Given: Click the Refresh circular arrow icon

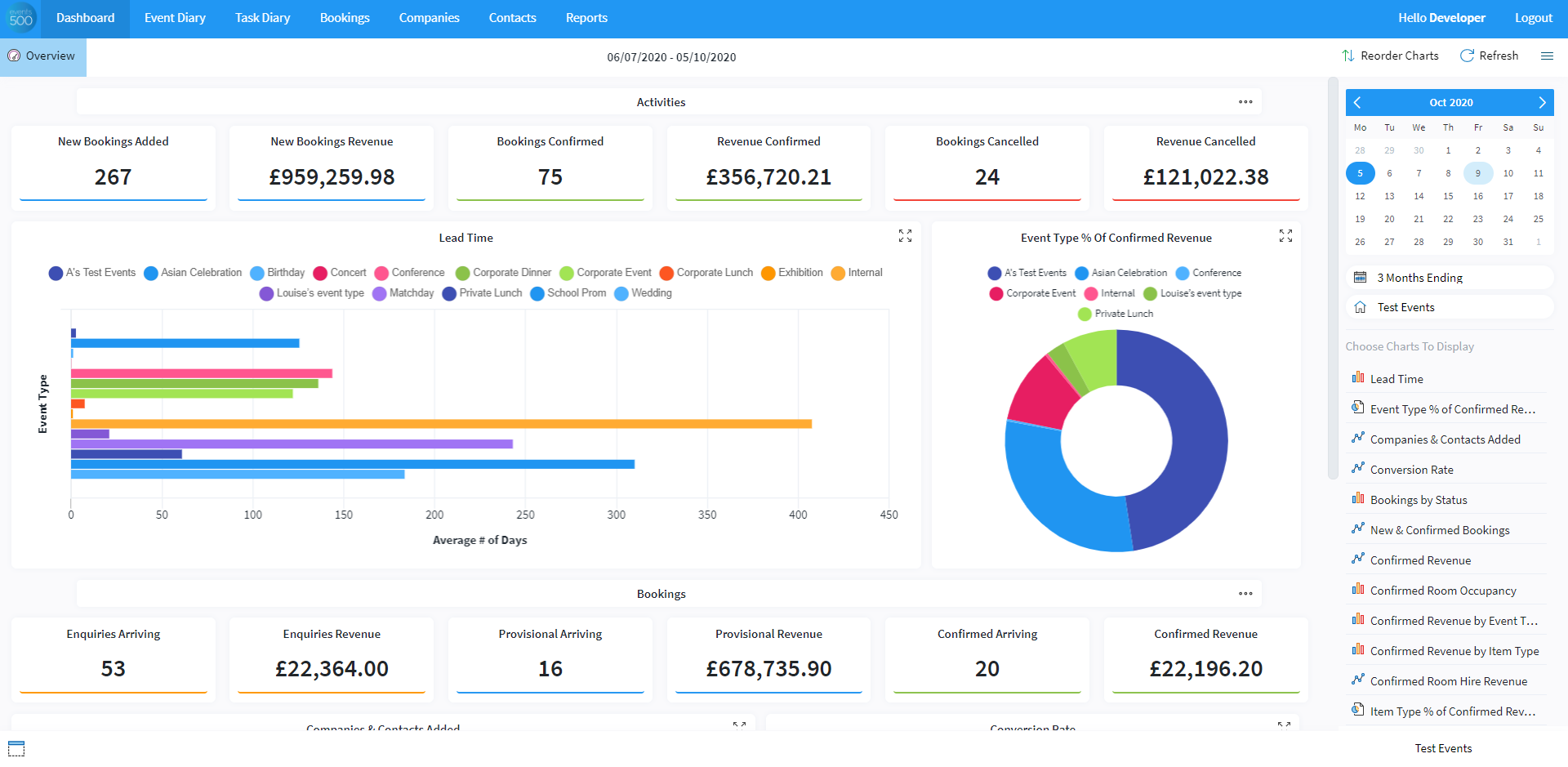Looking at the screenshot, I should pyautogui.click(x=1467, y=56).
